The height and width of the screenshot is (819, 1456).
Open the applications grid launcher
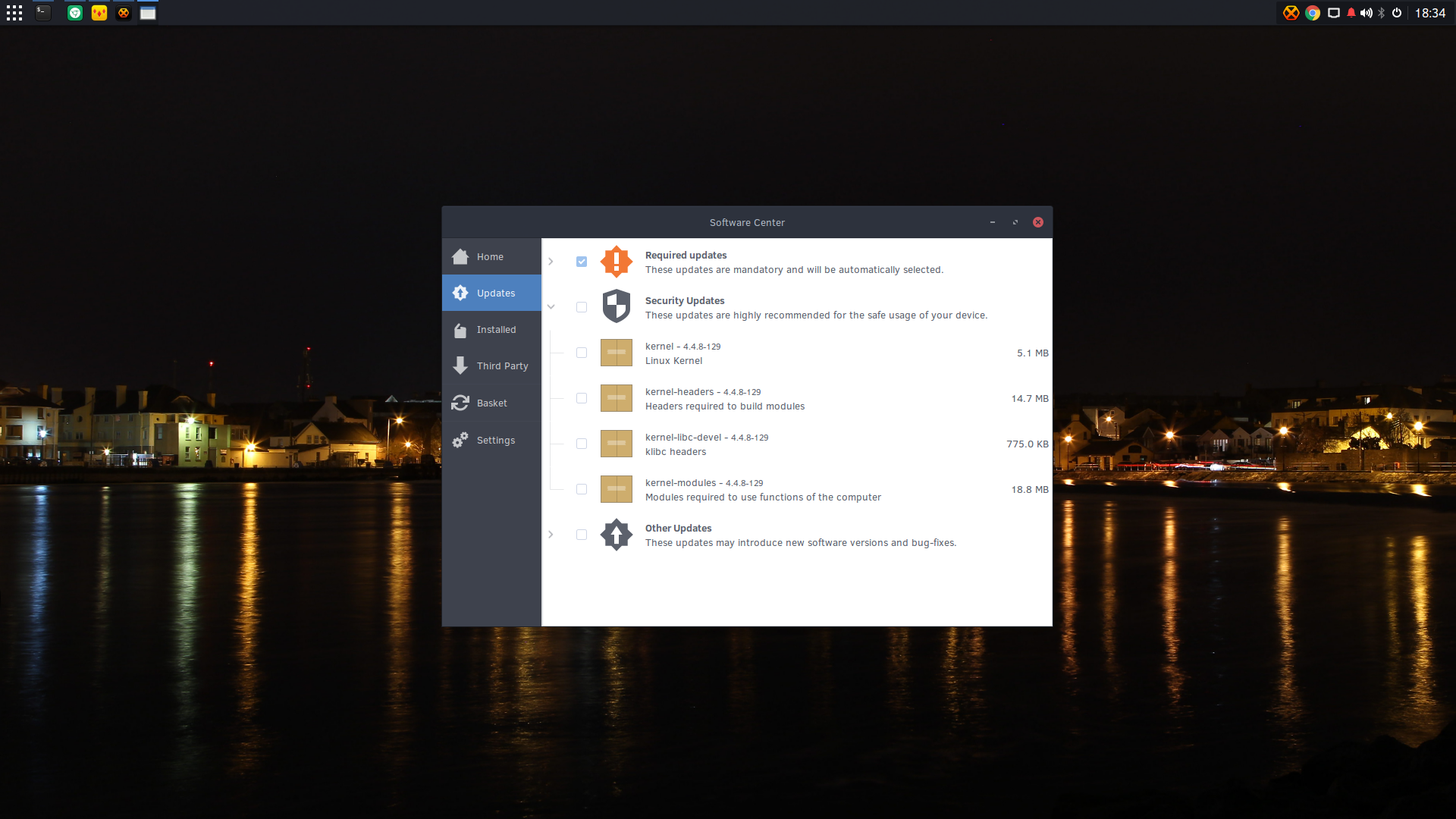pyautogui.click(x=14, y=13)
